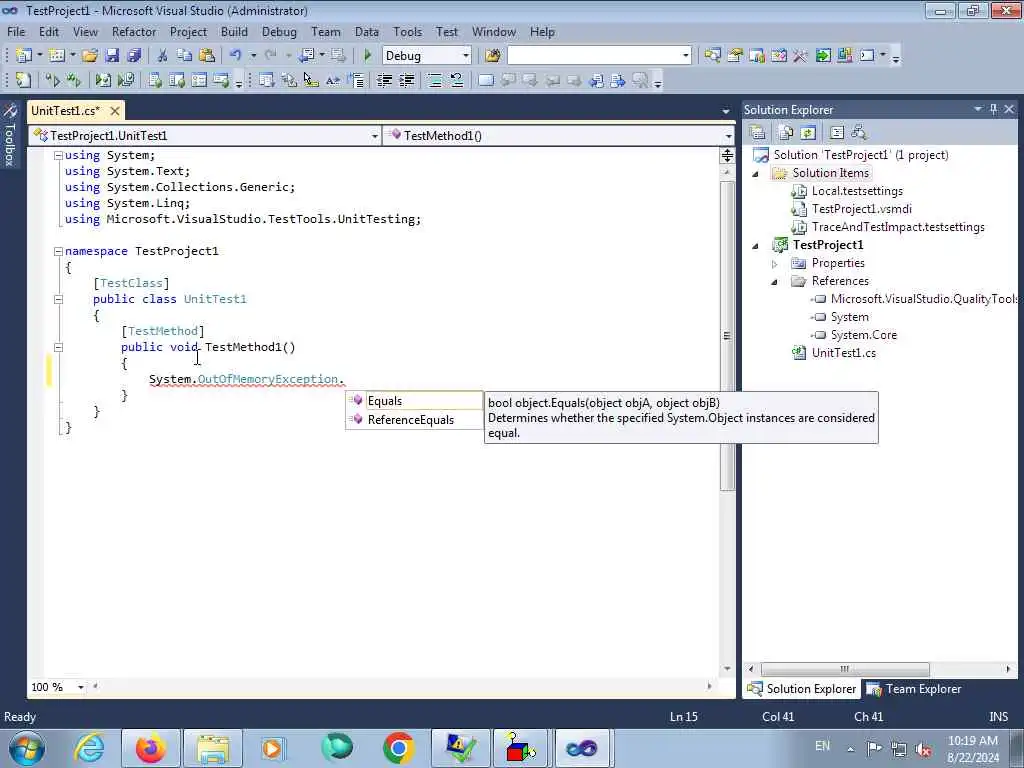Click the Start Page green arrow icon
The image size is (1024, 768).
(x=823, y=56)
